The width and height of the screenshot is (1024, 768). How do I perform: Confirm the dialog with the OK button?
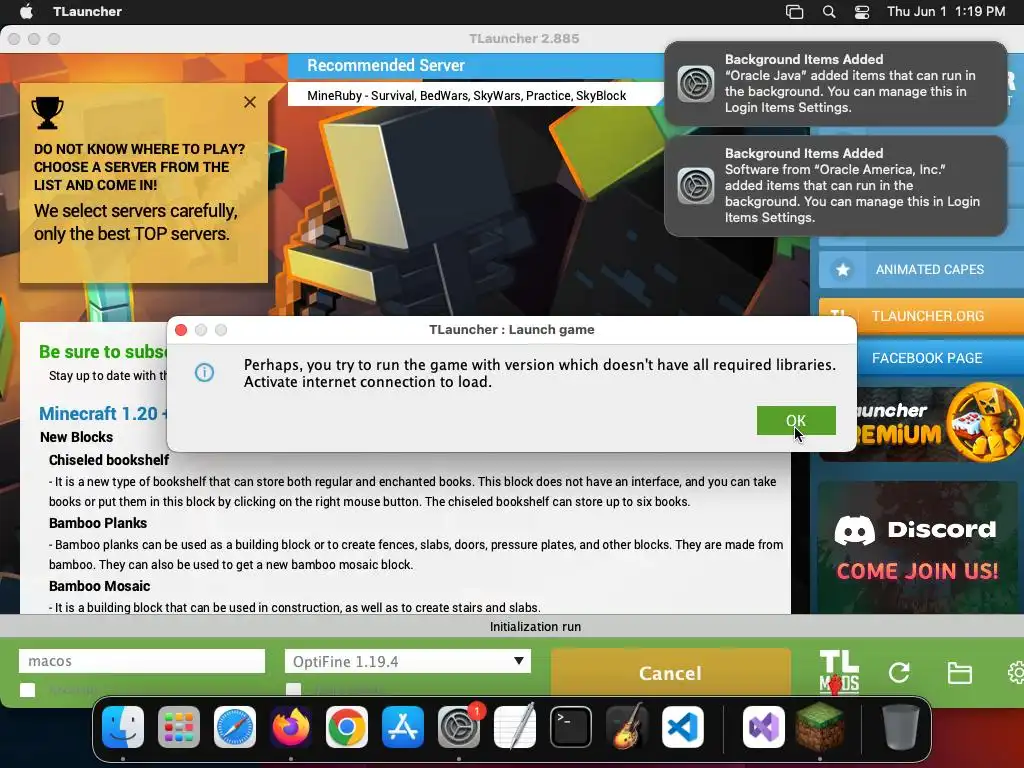tap(796, 421)
